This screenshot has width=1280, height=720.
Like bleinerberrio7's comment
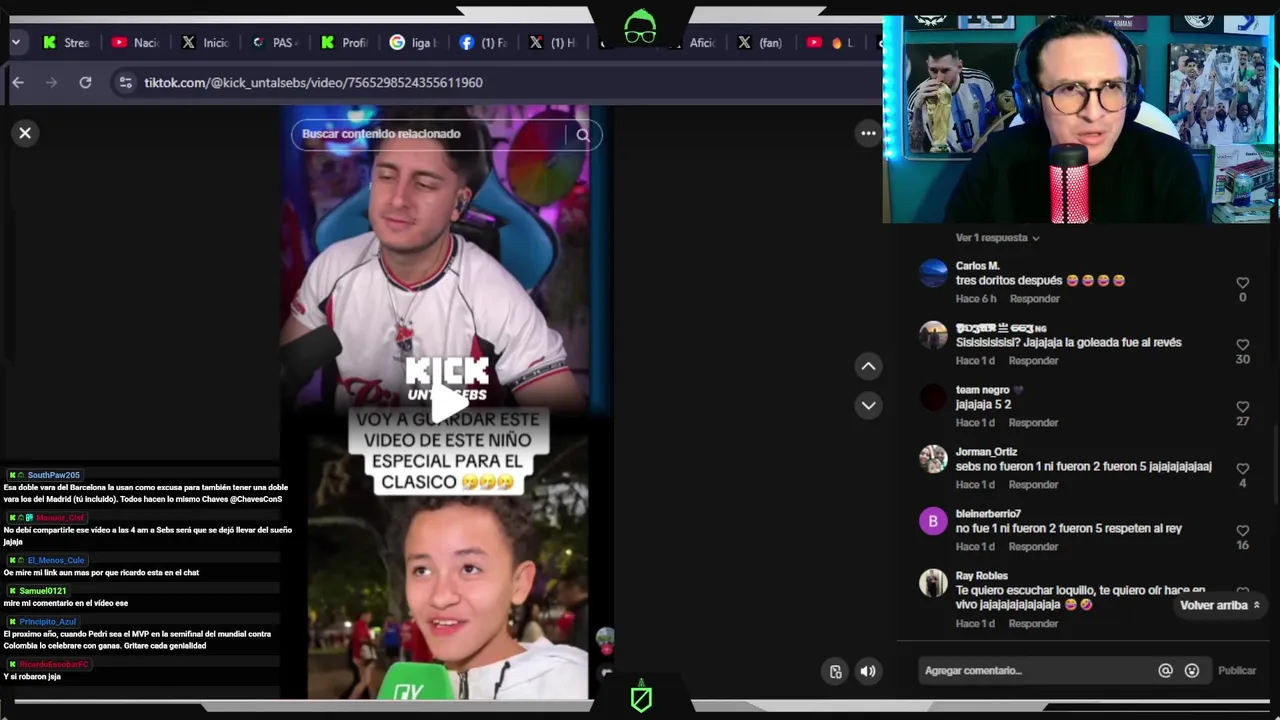(x=1243, y=531)
